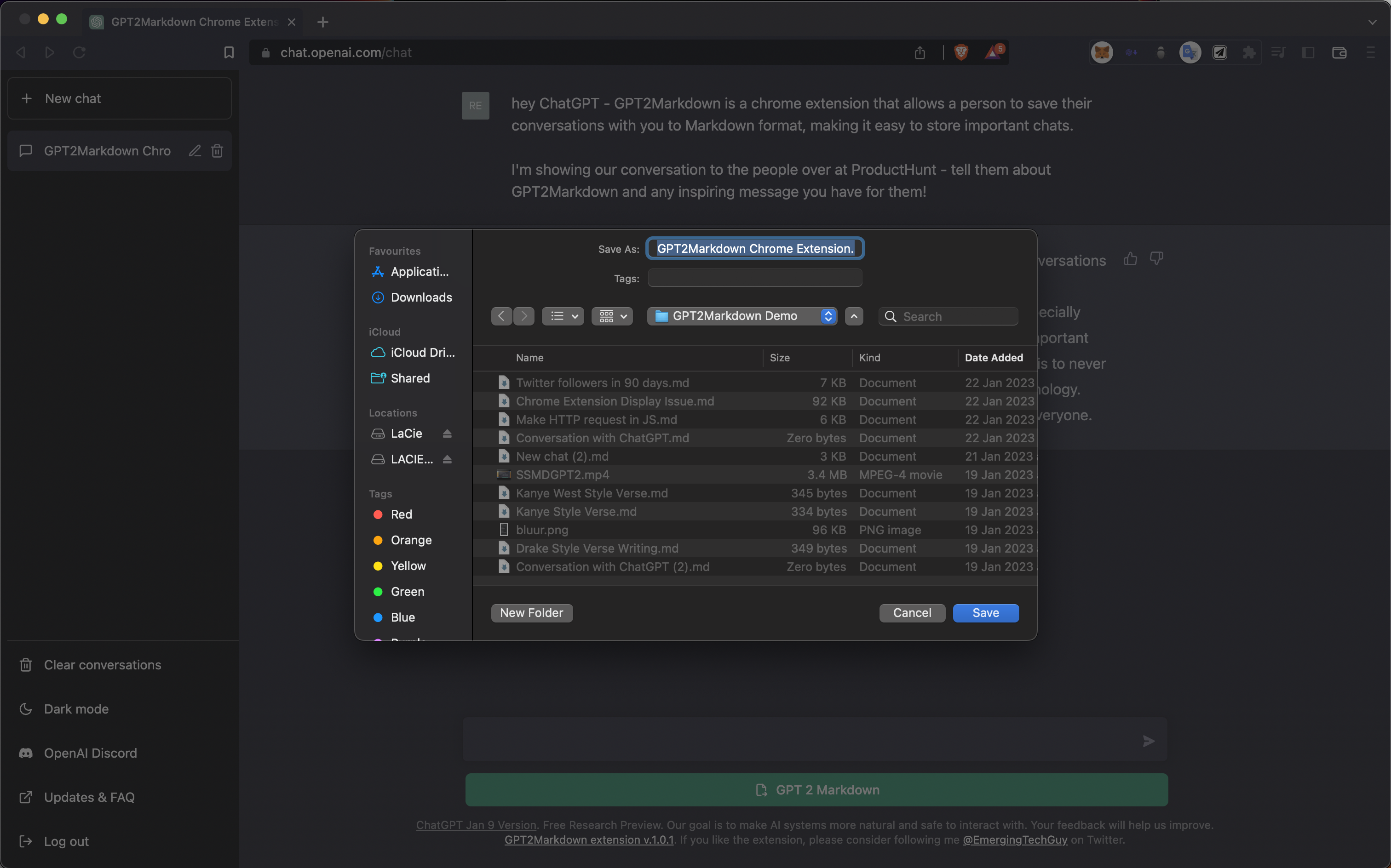The image size is (1391, 868).
Task: Open the list view options dropdown
Action: point(563,316)
